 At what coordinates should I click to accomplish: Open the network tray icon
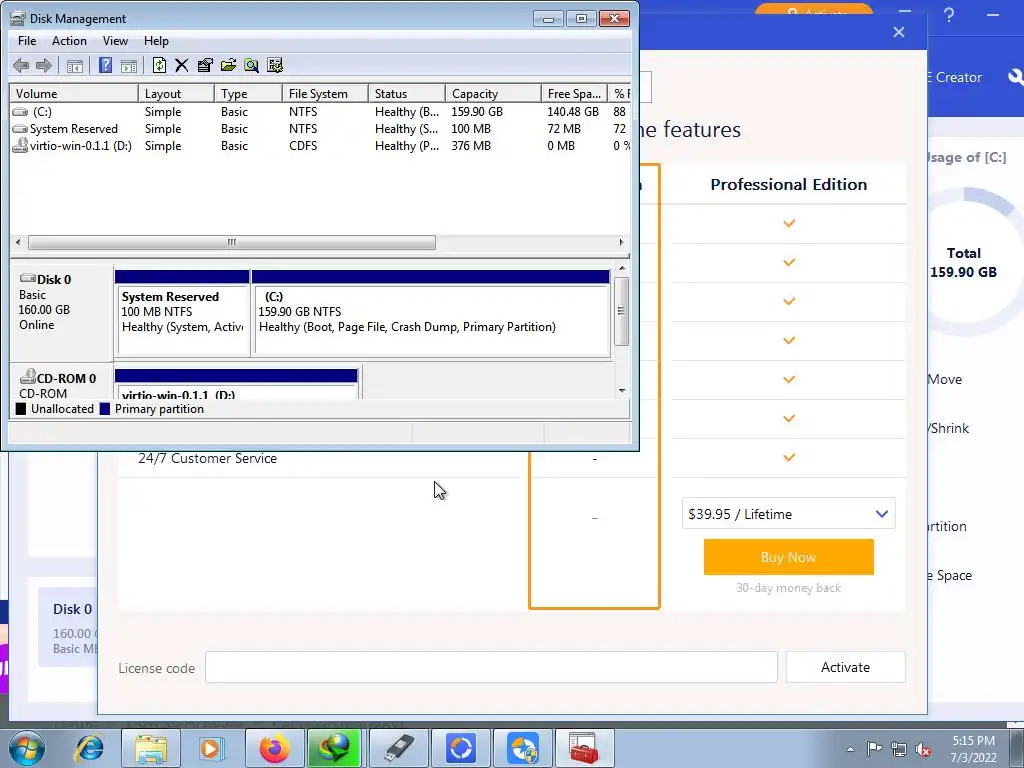[899, 749]
